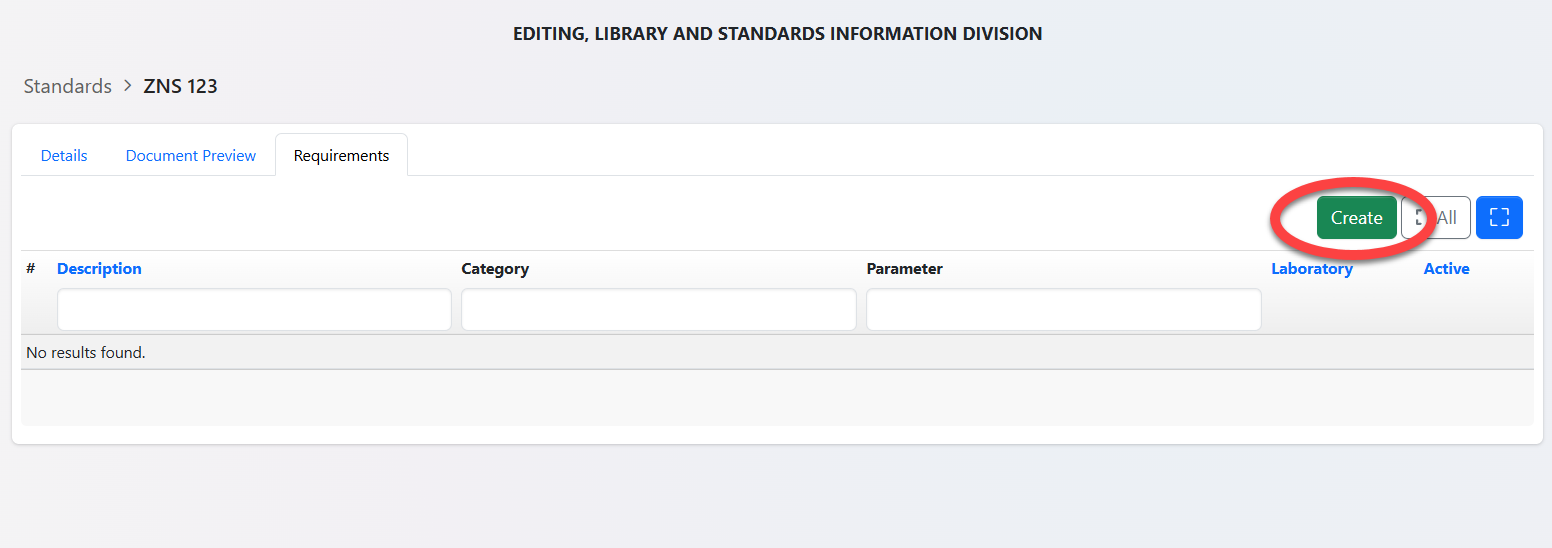Click the ZNS 123 breadcrumb title
The height and width of the screenshot is (548, 1552).
pyautogui.click(x=180, y=86)
